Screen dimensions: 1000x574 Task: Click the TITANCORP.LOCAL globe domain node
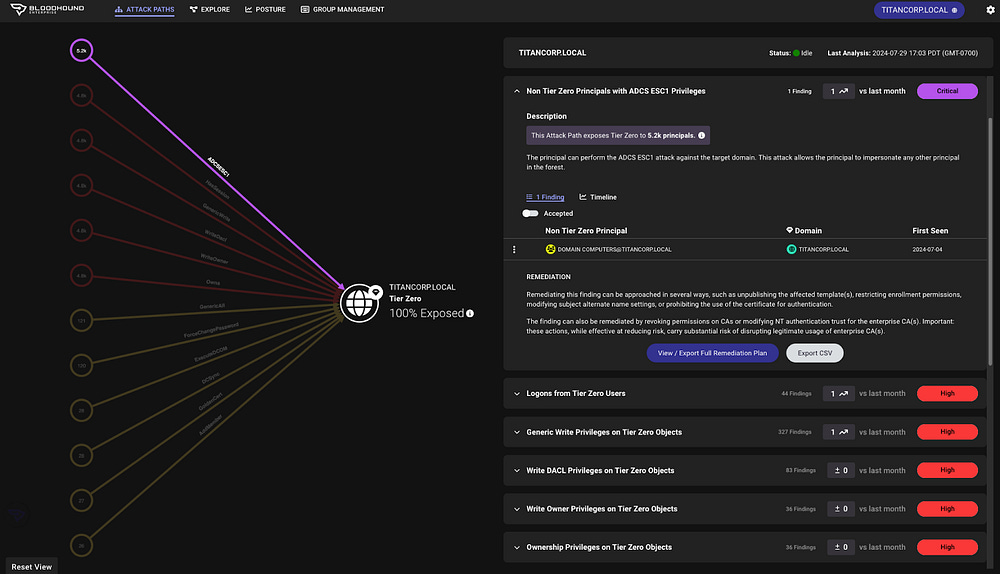point(359,304)
